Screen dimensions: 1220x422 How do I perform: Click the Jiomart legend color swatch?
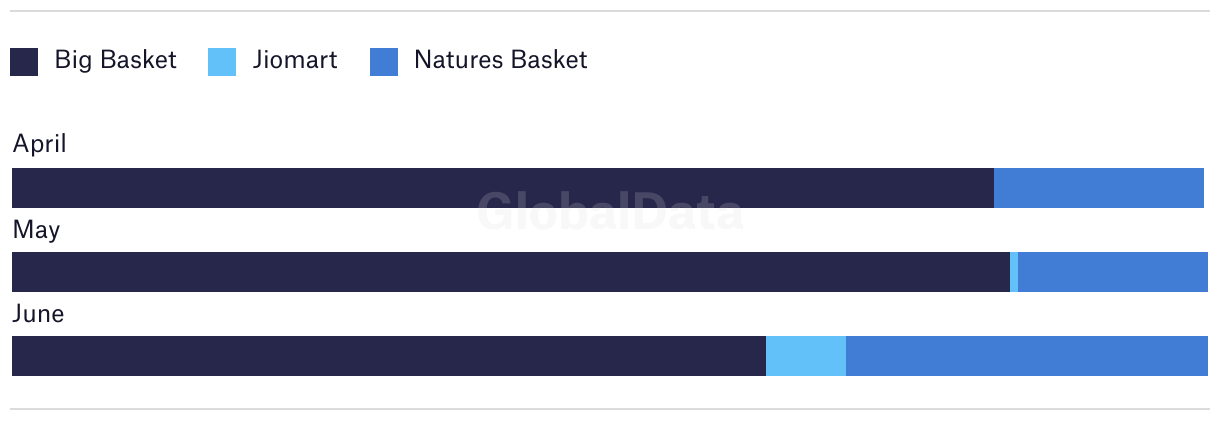point(222,62)
